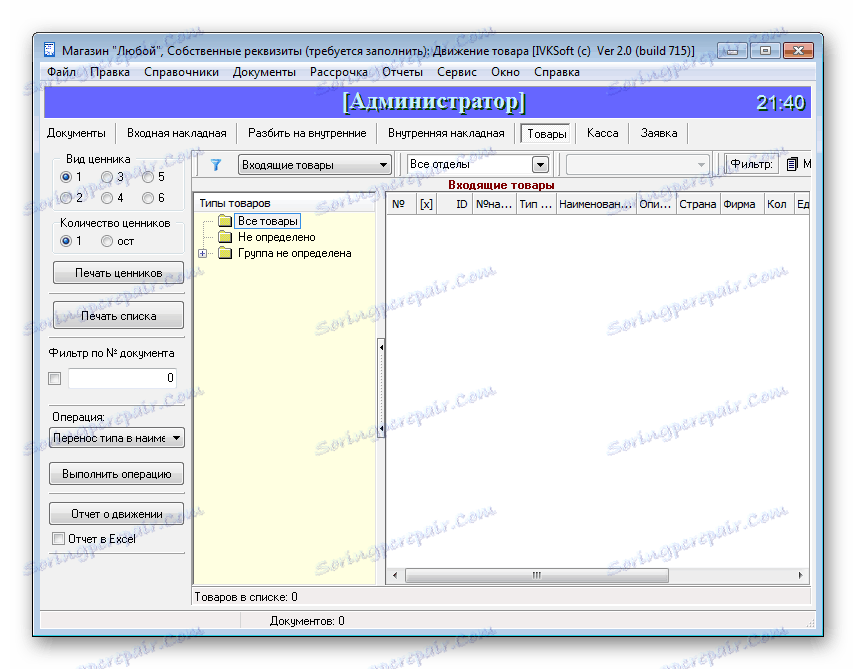Open the Справка menu
Screen dimensions: 856x669
point(557,72)
